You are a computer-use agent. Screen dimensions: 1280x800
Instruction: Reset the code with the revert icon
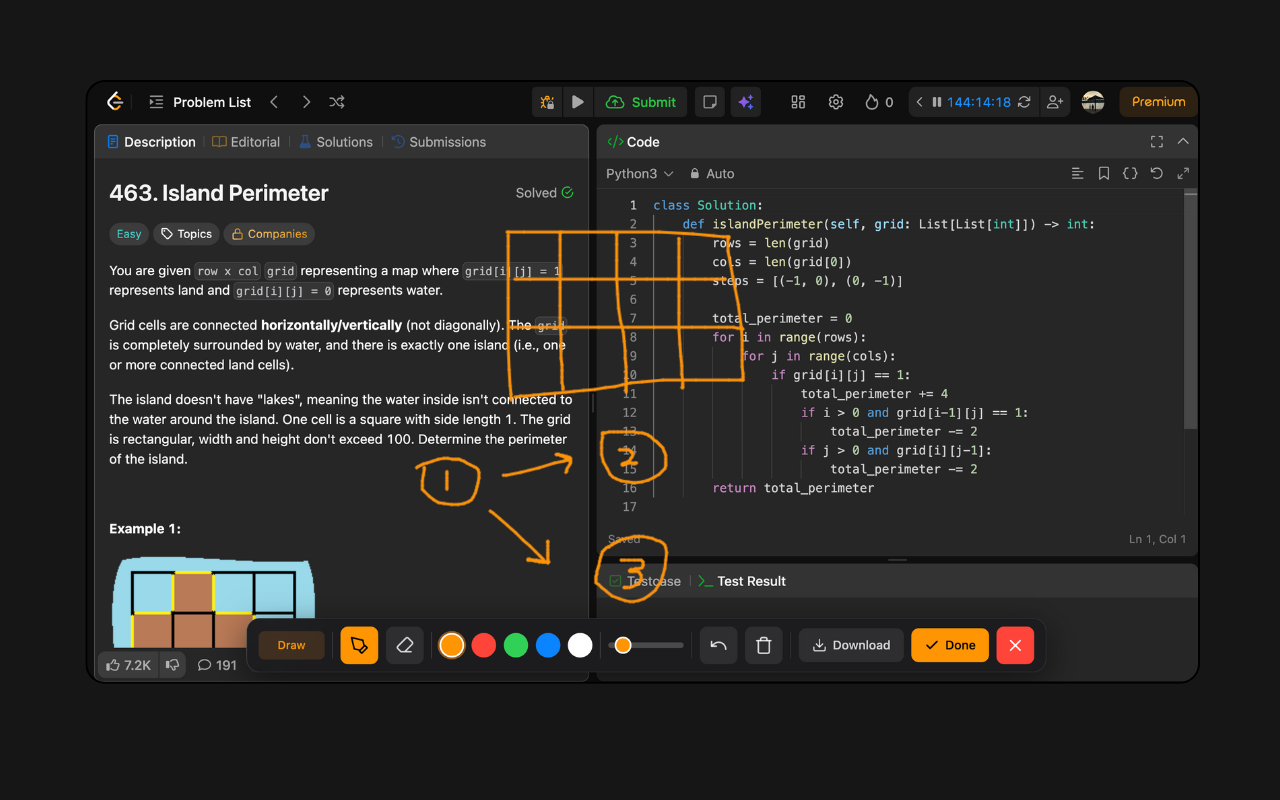point(1156,173)
